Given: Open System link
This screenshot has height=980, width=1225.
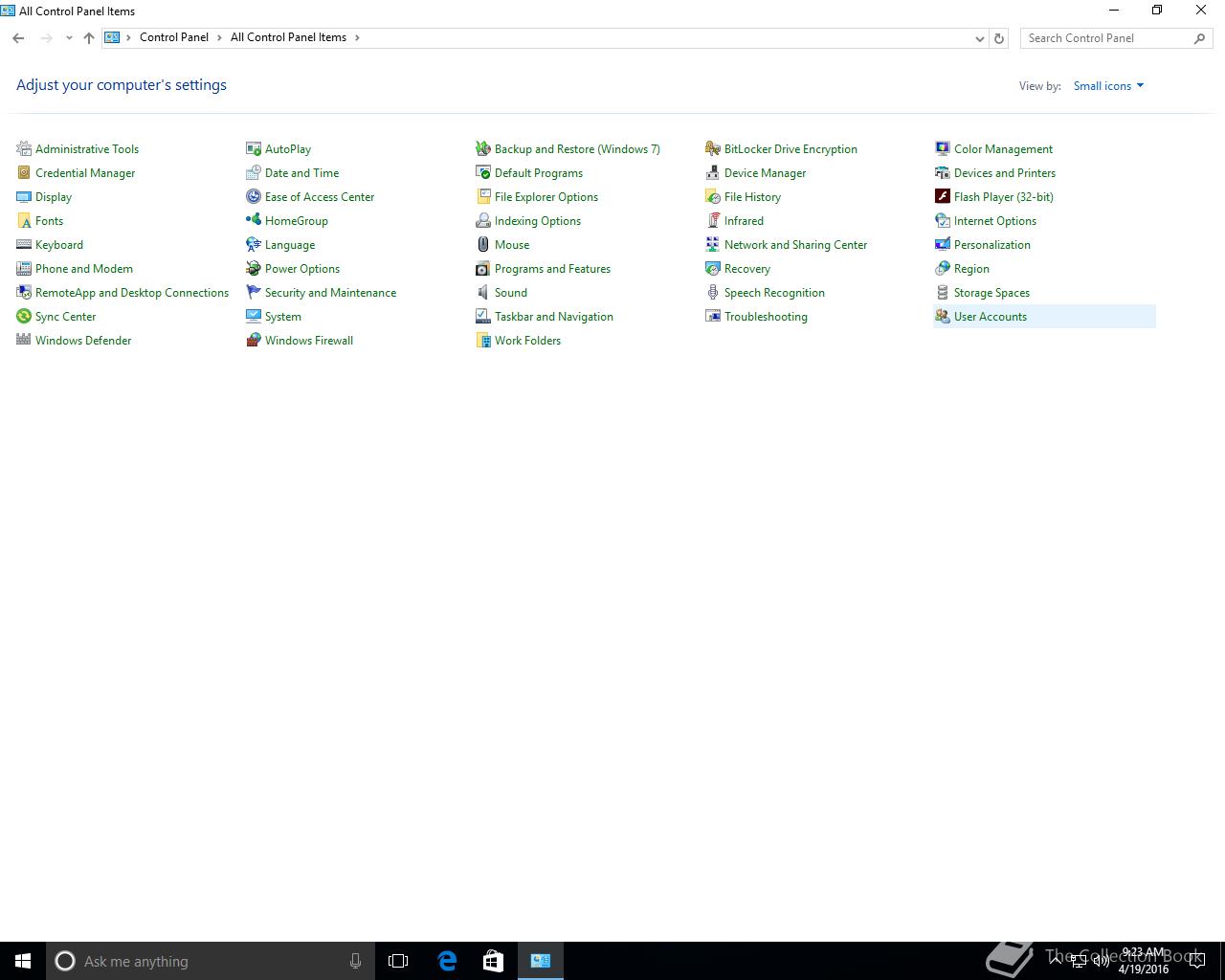Looking at the screenshot, I should point(282,317).
